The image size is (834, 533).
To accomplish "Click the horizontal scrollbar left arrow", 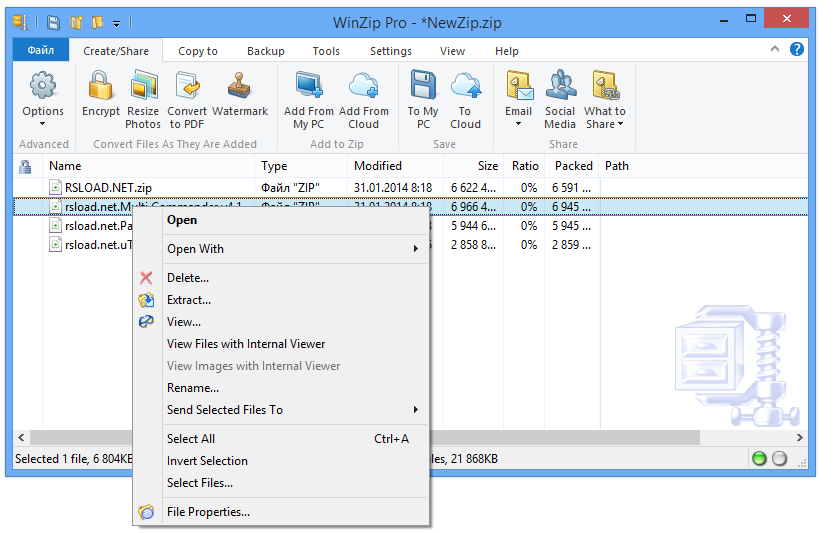I will coord(21,437).
